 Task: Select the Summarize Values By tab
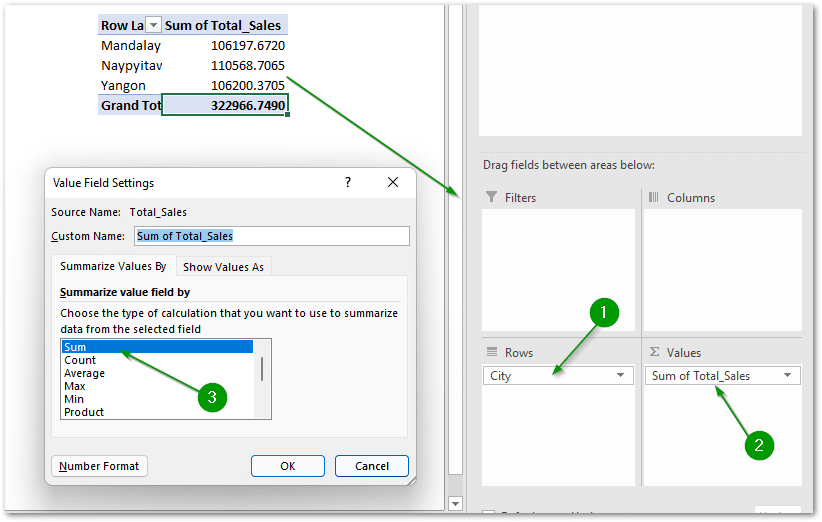113,266
